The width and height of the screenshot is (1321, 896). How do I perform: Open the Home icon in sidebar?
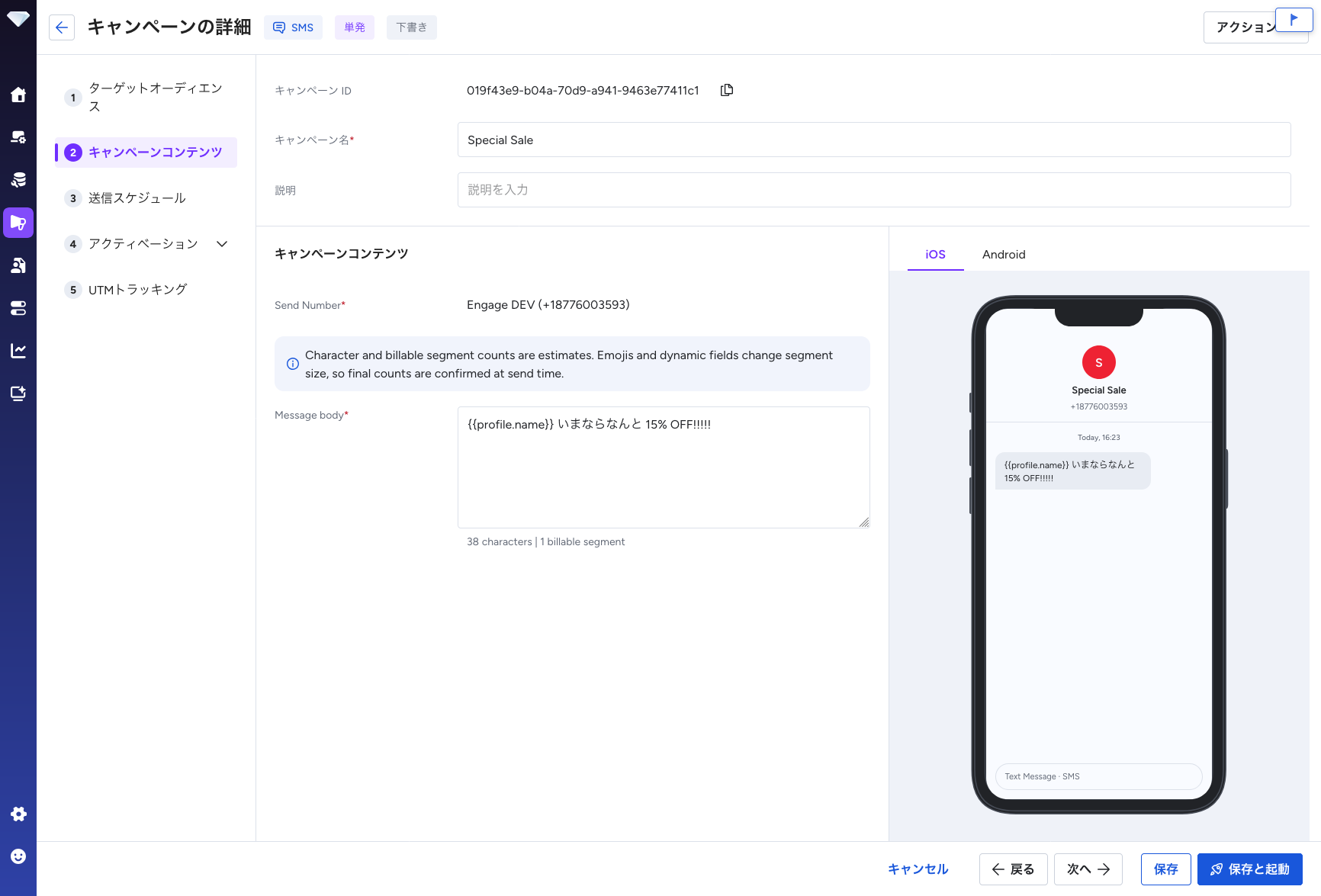pyautogui.click(x=18, y=95)
